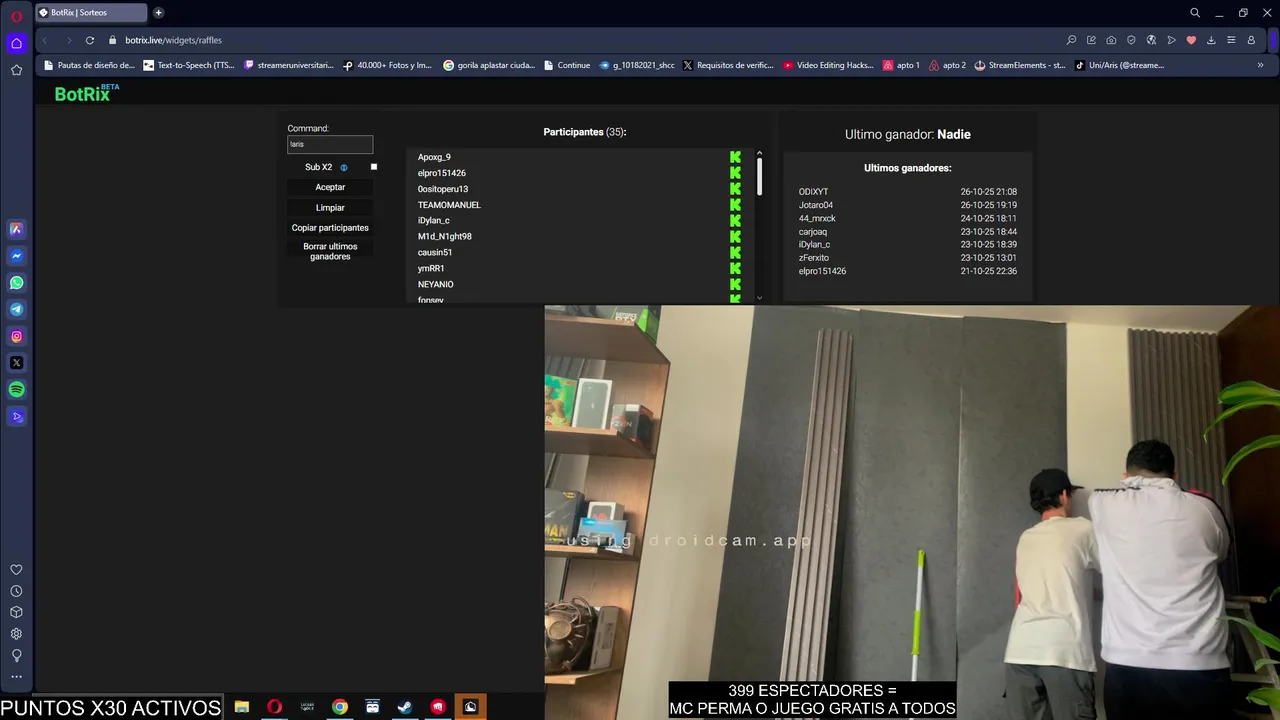Open streameruniversitari bookmark
The width and height of the screenshot is (1280, 720).
click(289, 65)
